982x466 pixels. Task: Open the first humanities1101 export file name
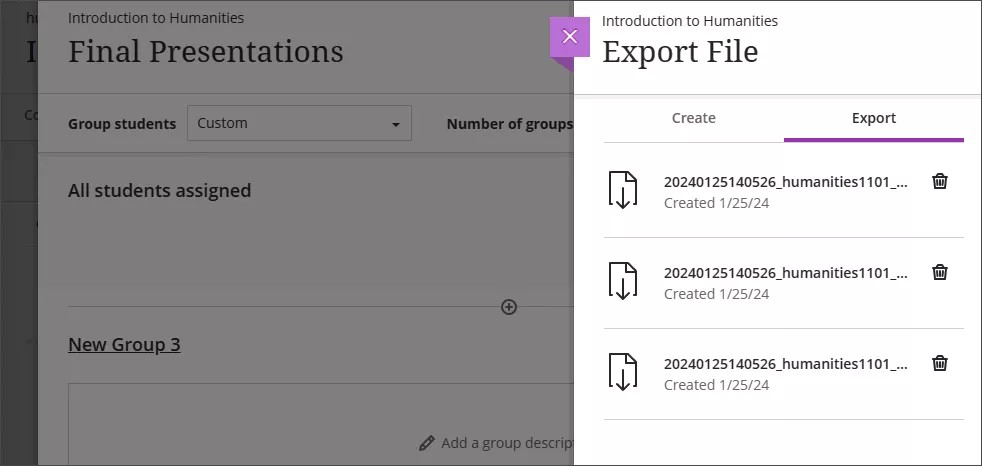coord(785,182)
